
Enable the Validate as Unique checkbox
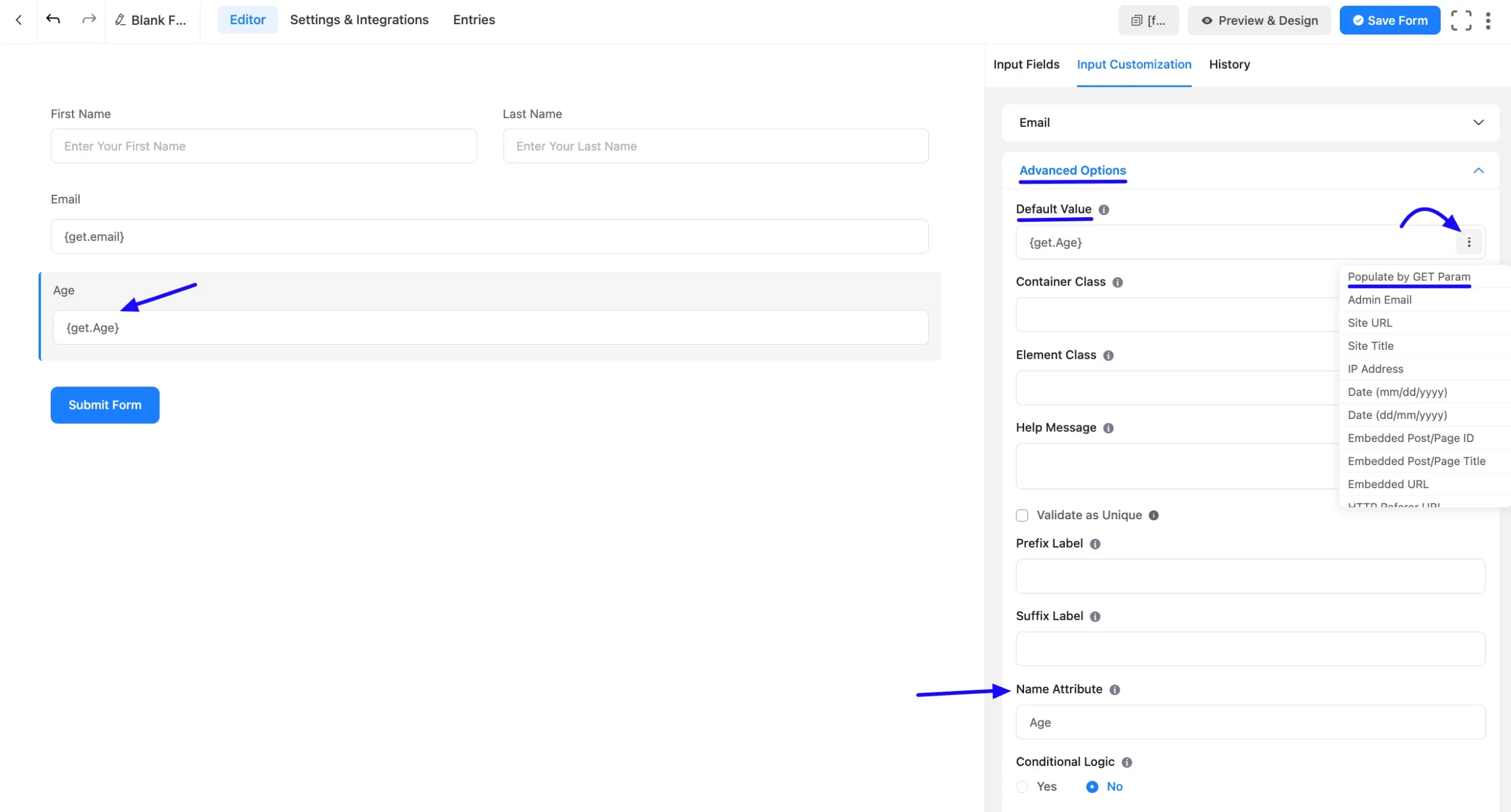[x=1022, y=515]
